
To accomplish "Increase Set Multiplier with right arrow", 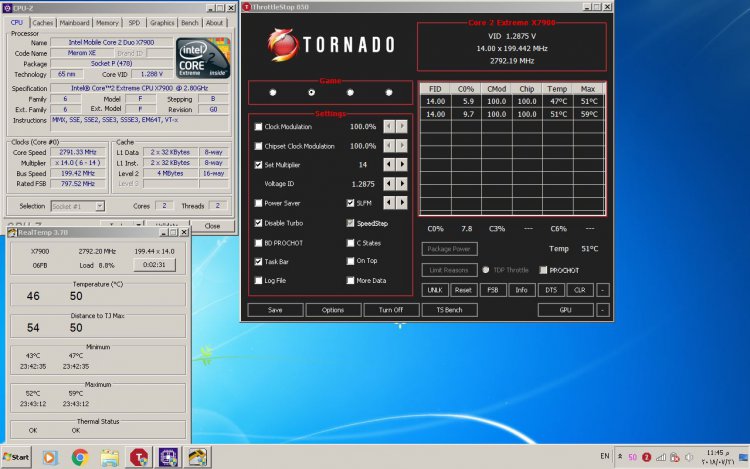I will 402,164.
